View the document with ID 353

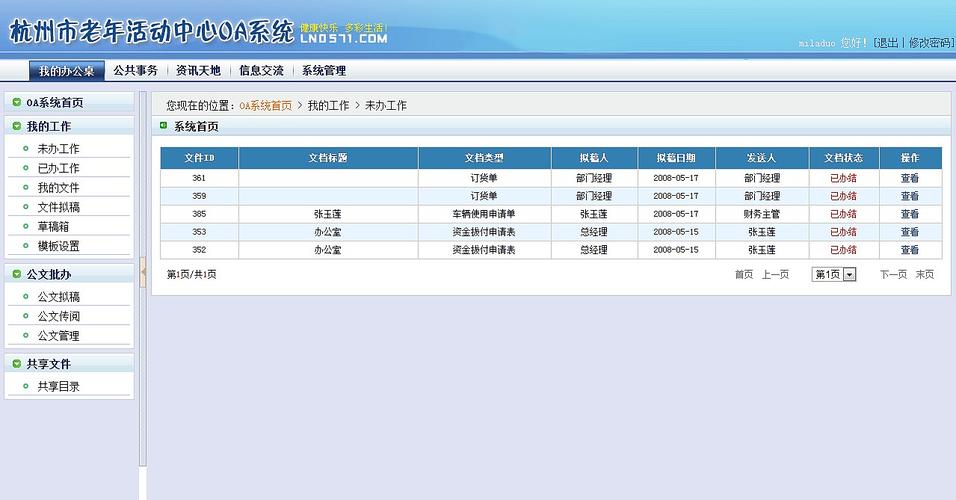(x=910, y=232)
